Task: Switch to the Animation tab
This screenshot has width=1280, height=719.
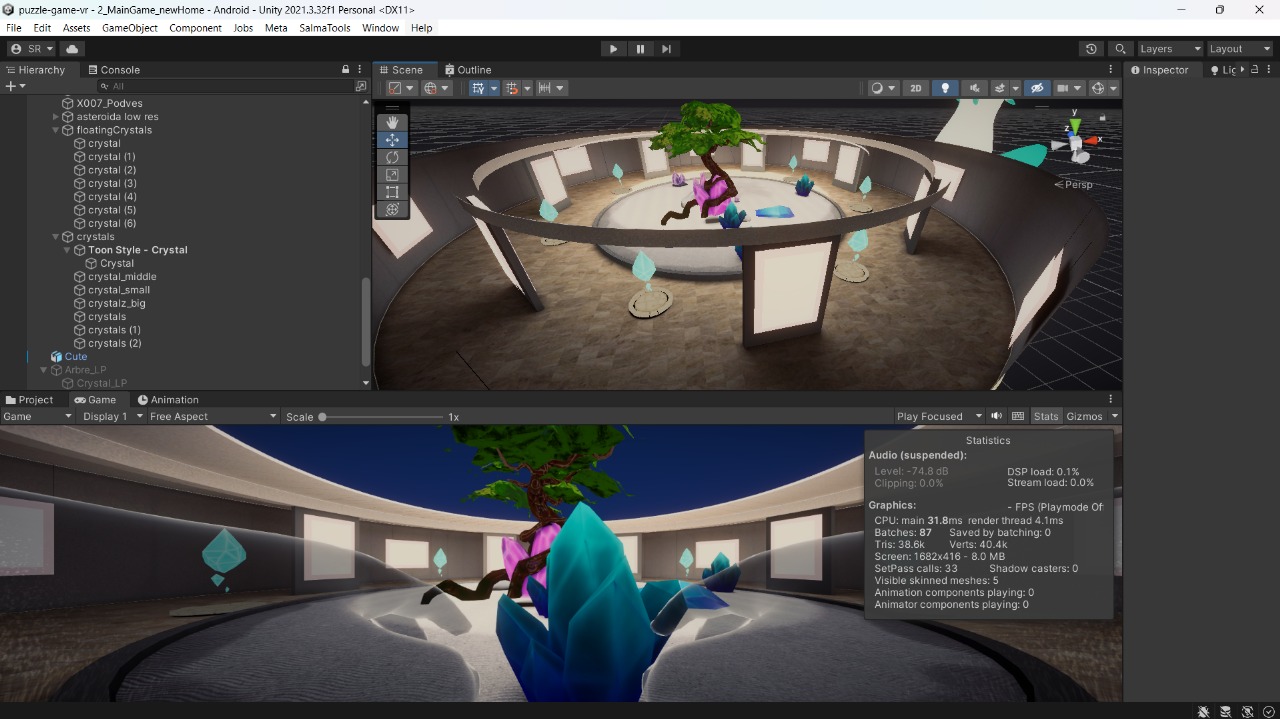Action: [168, 400]
